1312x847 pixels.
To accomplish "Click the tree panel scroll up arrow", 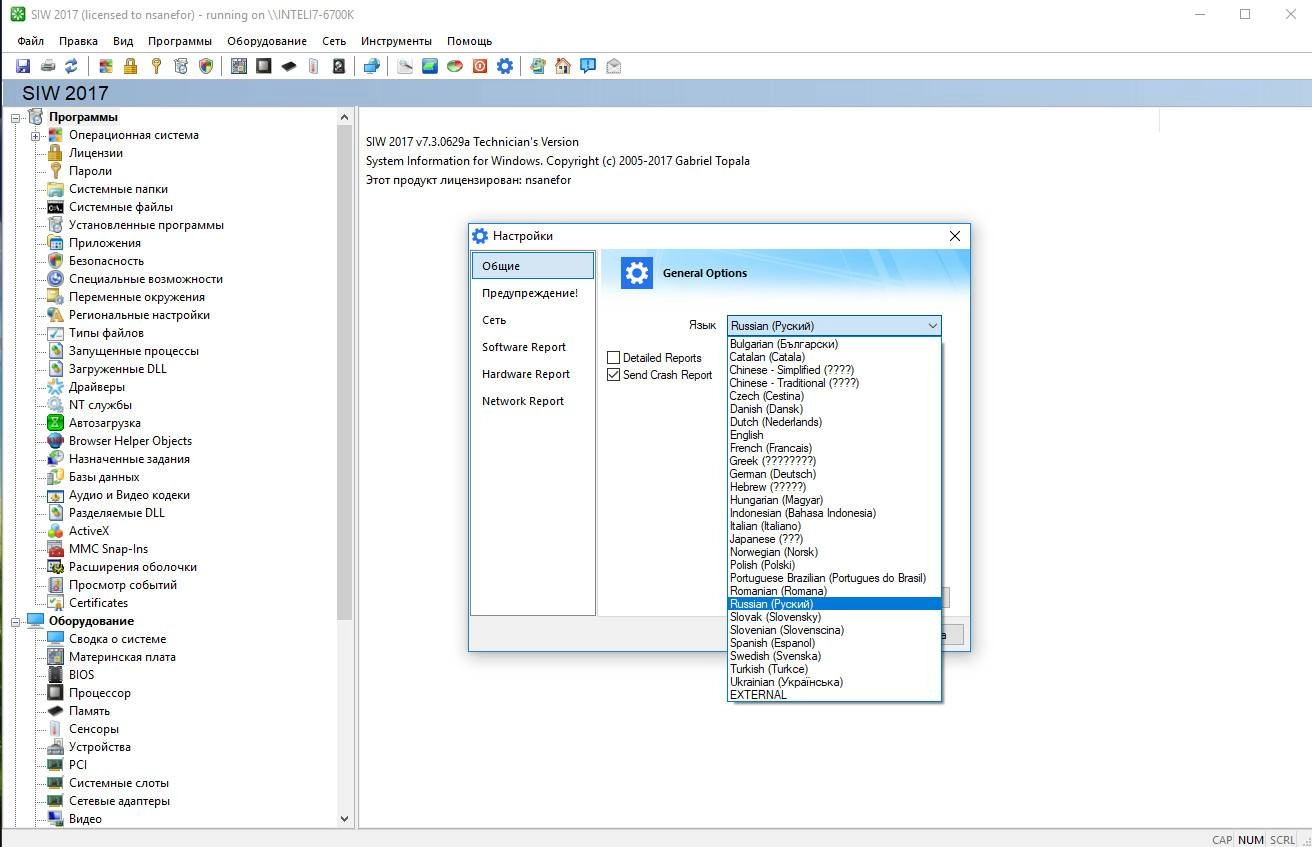I will coord(345,117).
